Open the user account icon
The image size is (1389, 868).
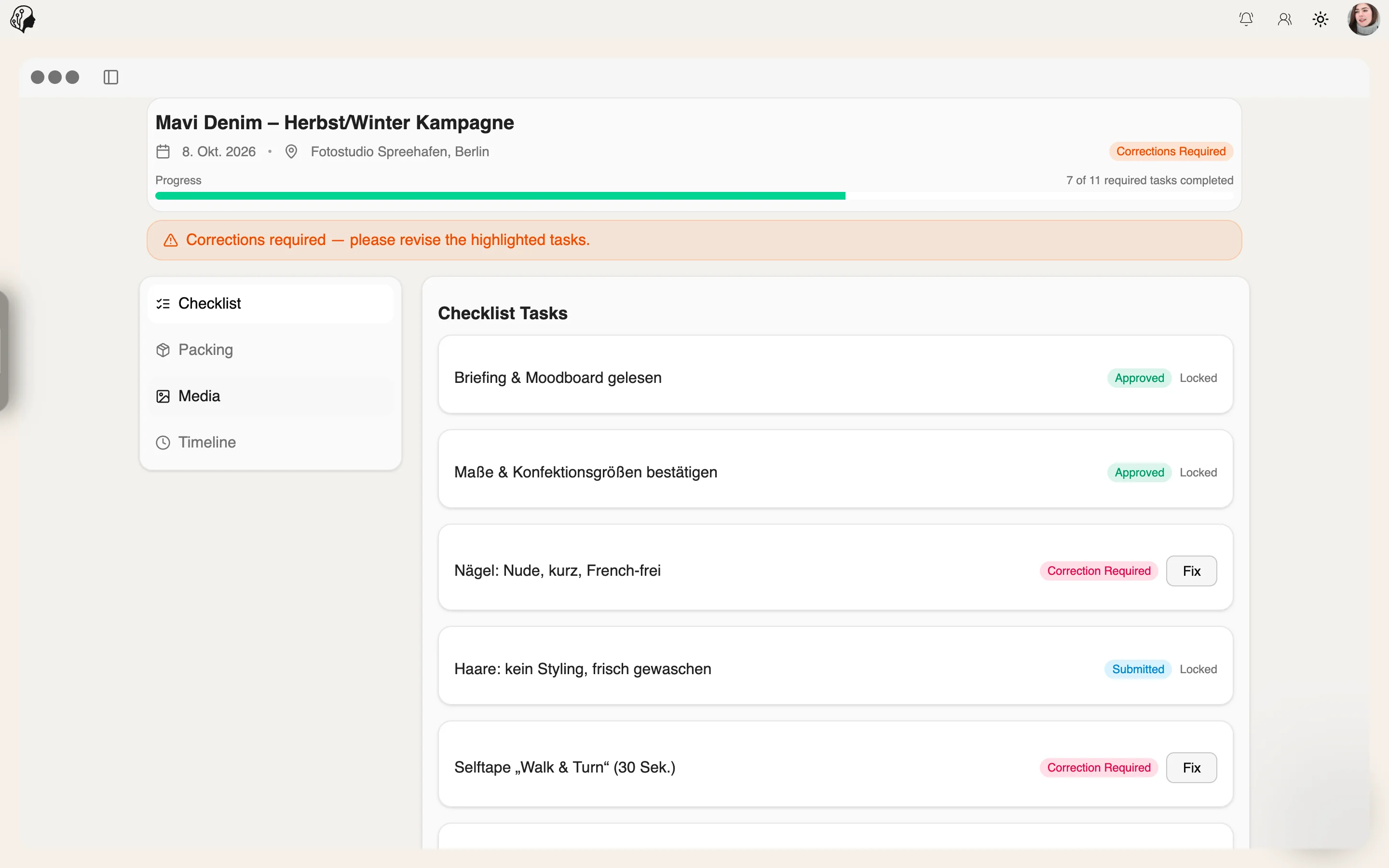pyautogui.click(x=1284, y=19)
